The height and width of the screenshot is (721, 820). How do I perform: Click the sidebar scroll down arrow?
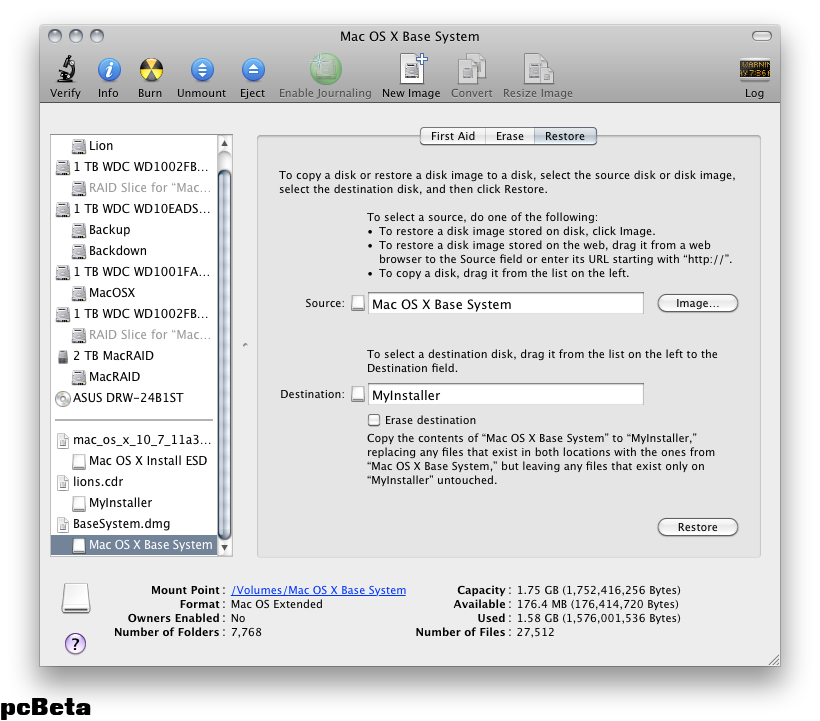pyautogui.click(x=224, y=548)
